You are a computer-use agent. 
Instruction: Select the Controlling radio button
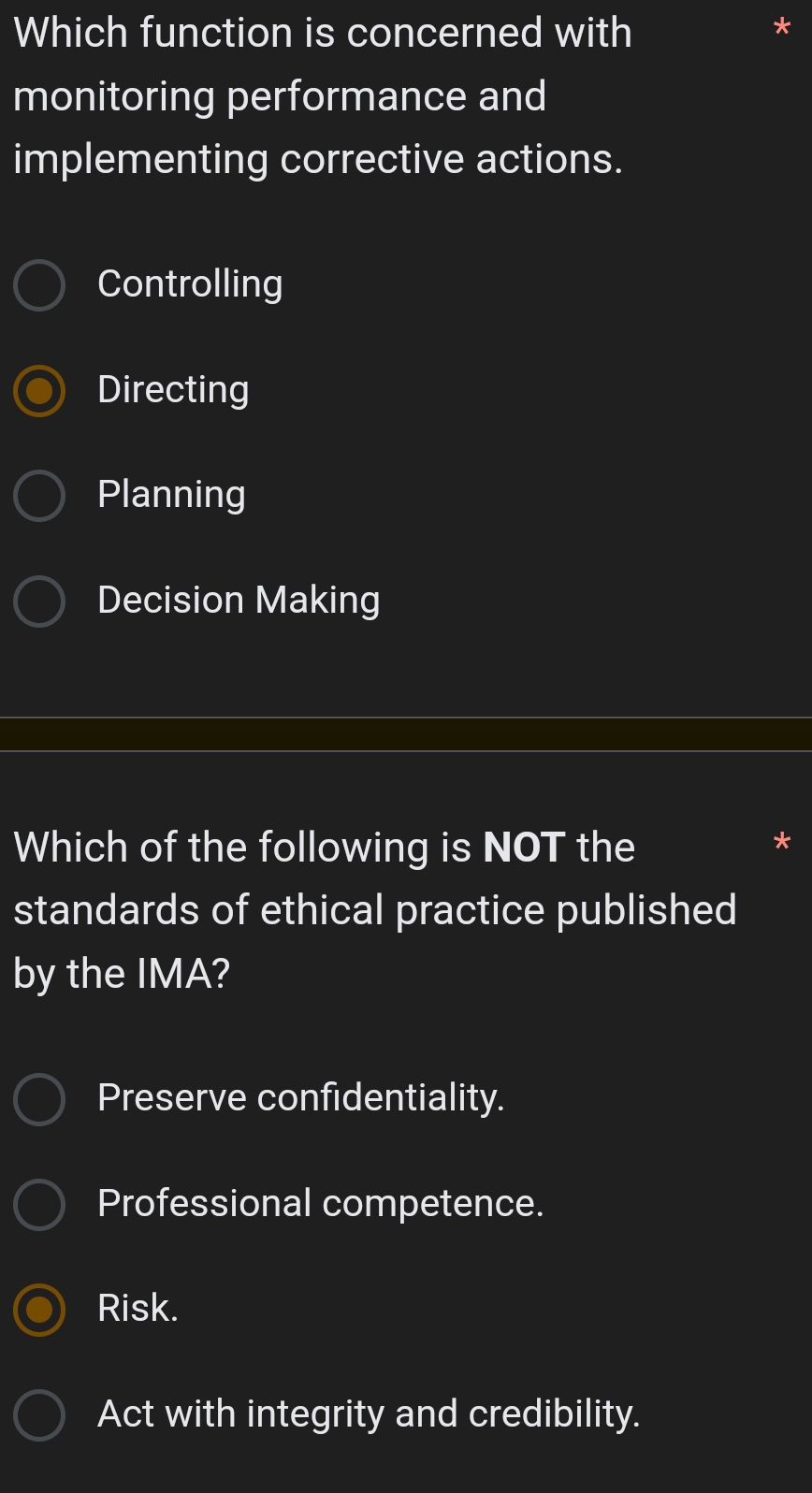click(39, 284)
